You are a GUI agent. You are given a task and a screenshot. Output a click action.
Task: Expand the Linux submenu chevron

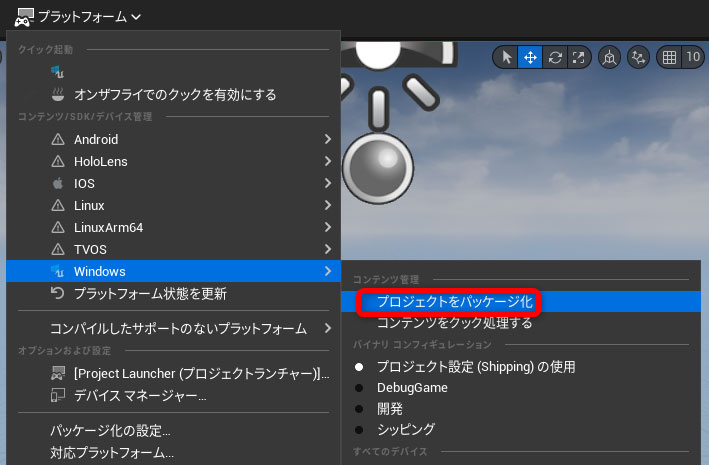(328, 205)
